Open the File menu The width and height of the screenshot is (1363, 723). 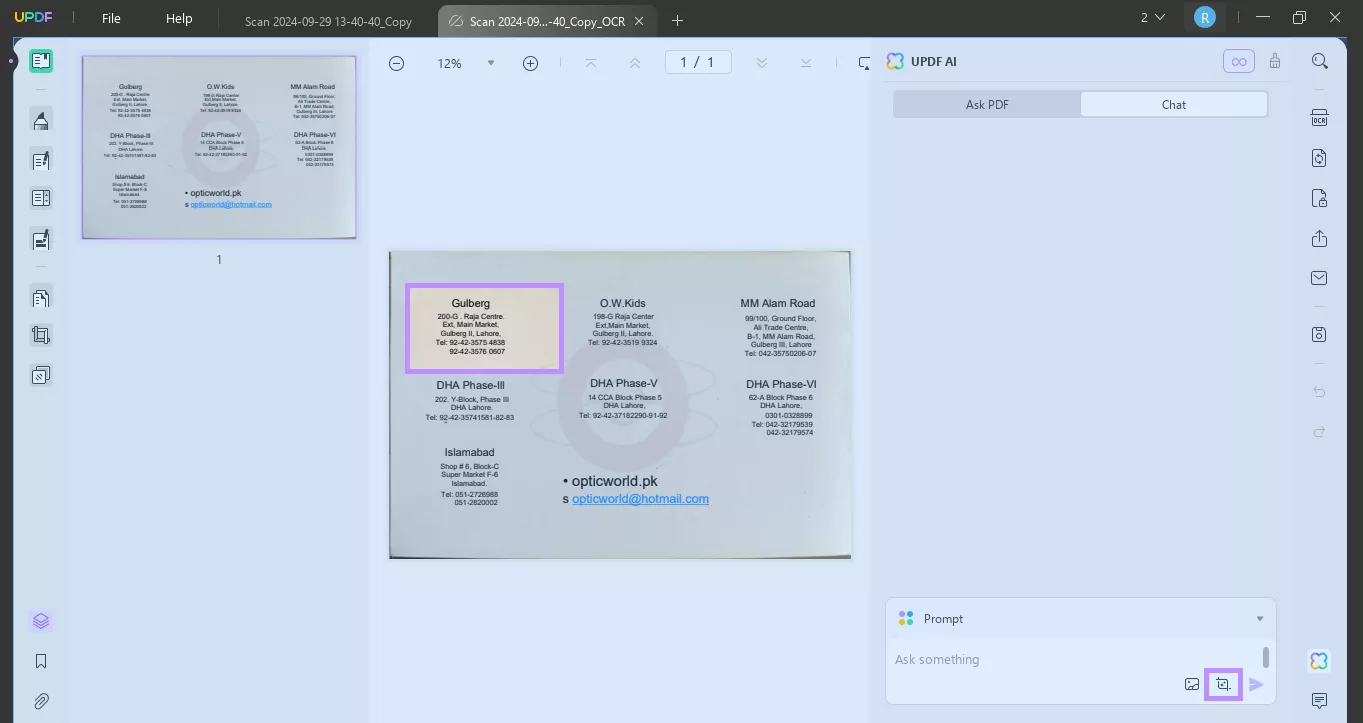click(110, 17)
